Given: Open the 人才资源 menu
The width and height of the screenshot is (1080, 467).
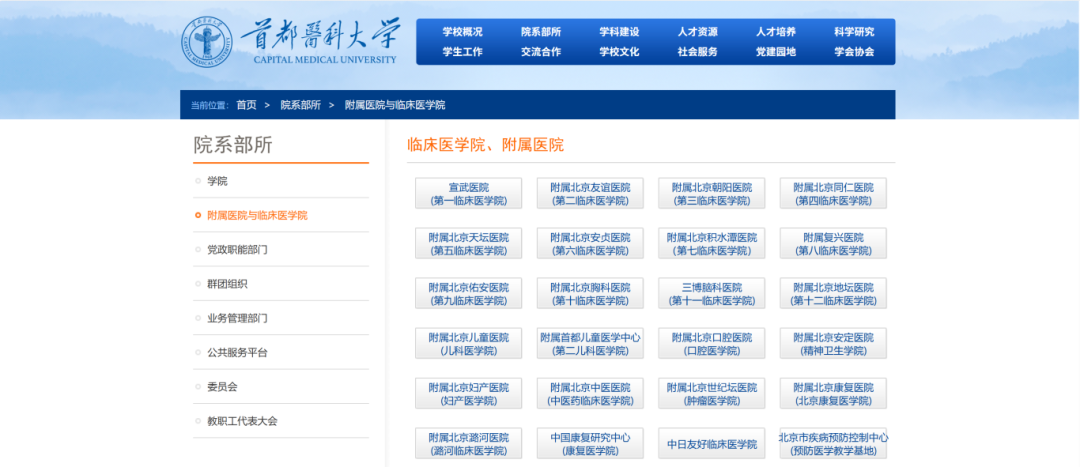Looking at the screenshot, I should pos(698,32).
